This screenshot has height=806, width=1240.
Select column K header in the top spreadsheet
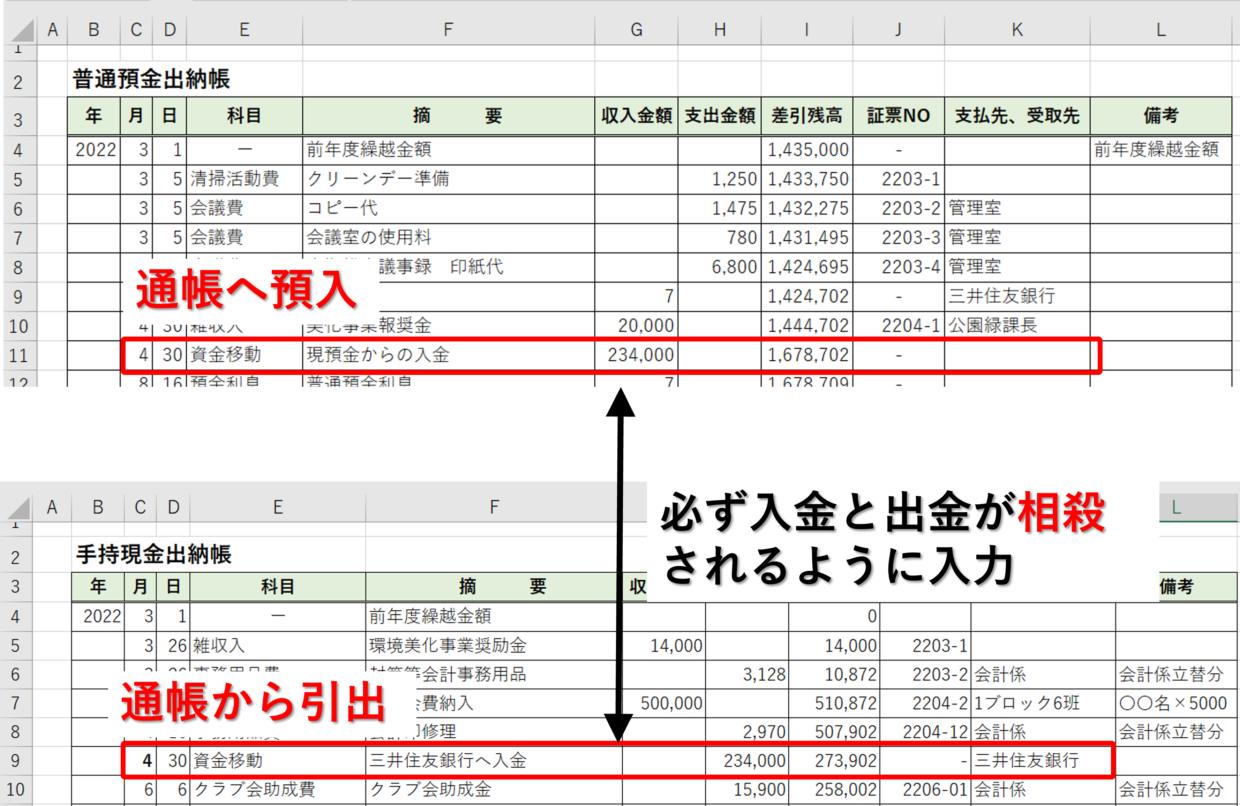coord(1017,31)
